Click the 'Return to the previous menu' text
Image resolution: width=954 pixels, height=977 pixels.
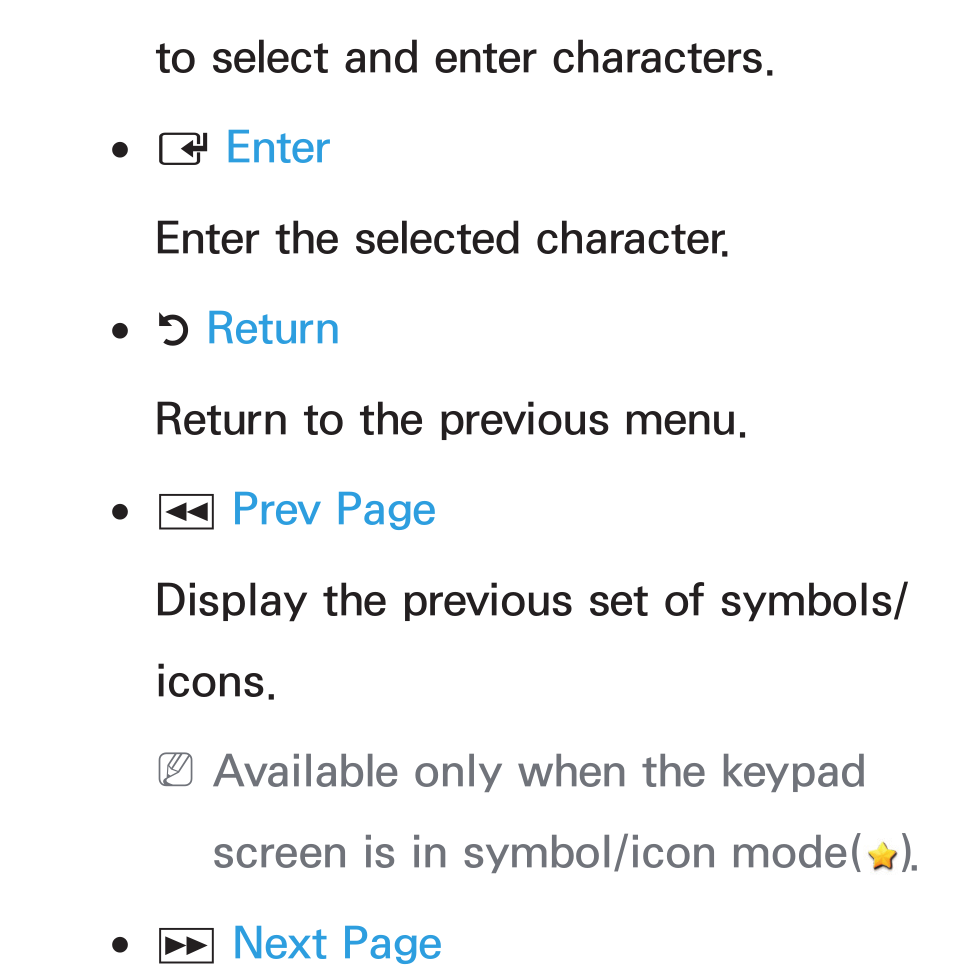click(451, 421)
